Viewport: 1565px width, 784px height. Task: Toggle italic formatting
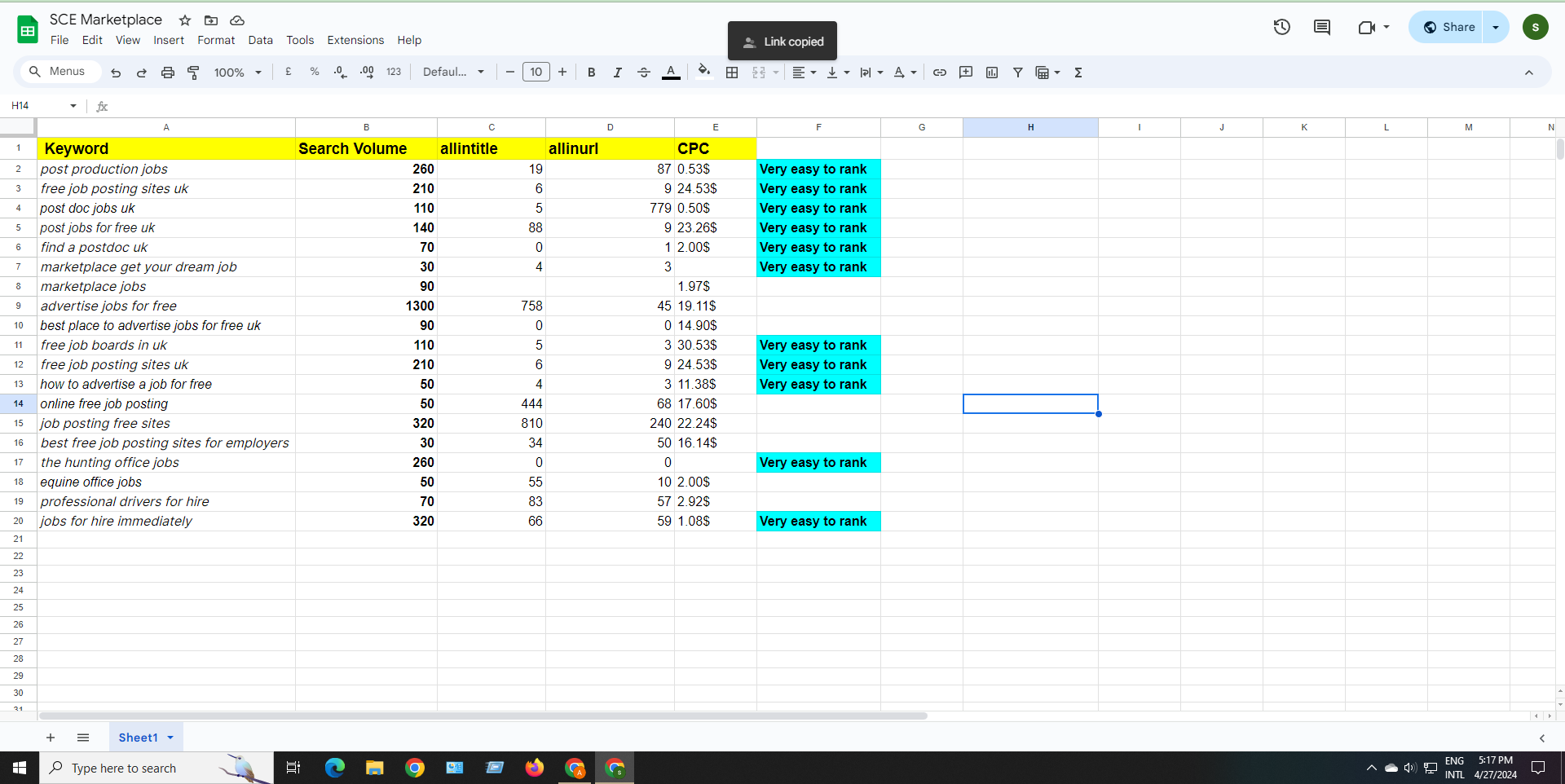point(618,73)
